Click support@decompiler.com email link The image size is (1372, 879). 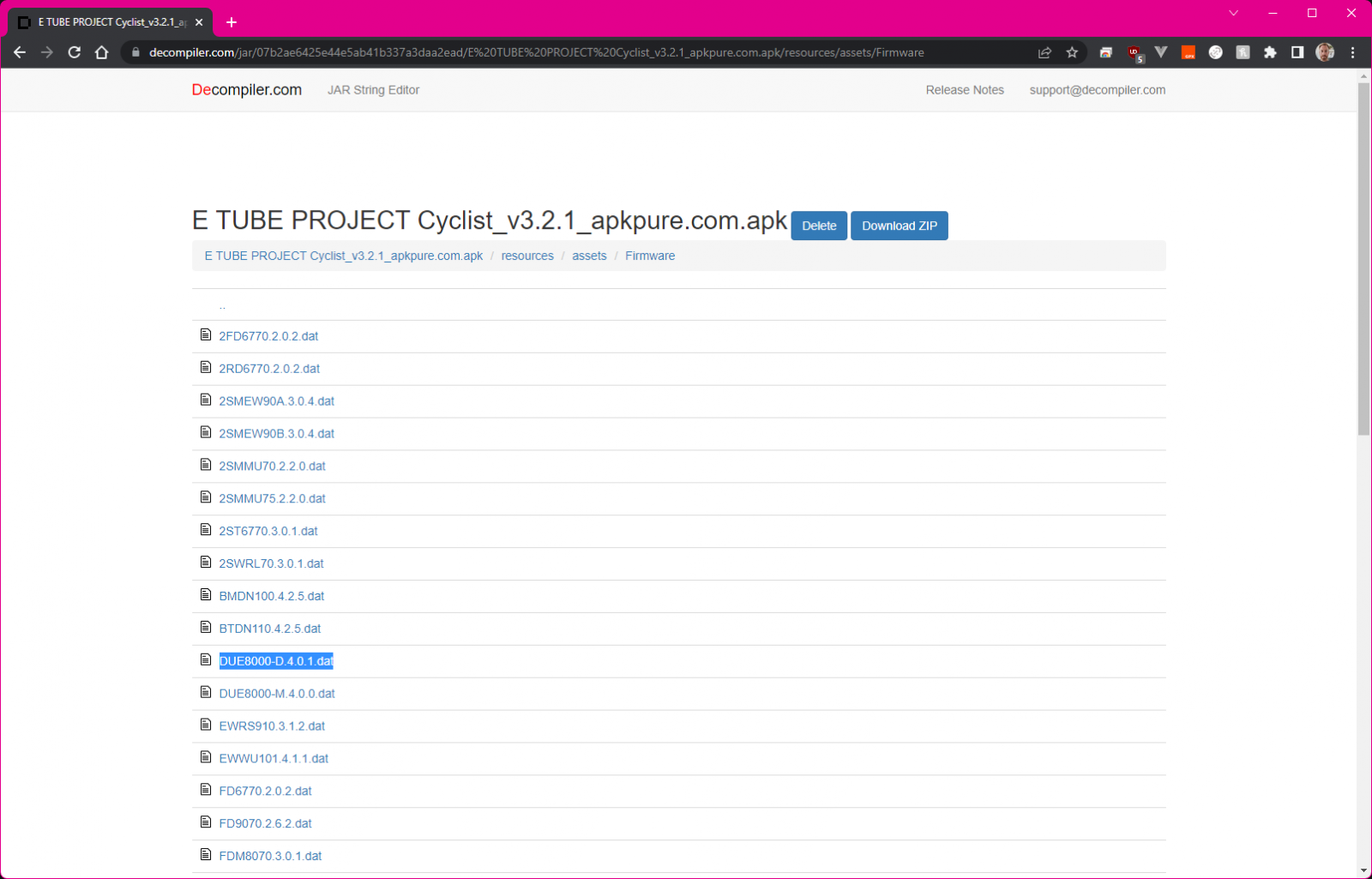tap(1098, 90)
